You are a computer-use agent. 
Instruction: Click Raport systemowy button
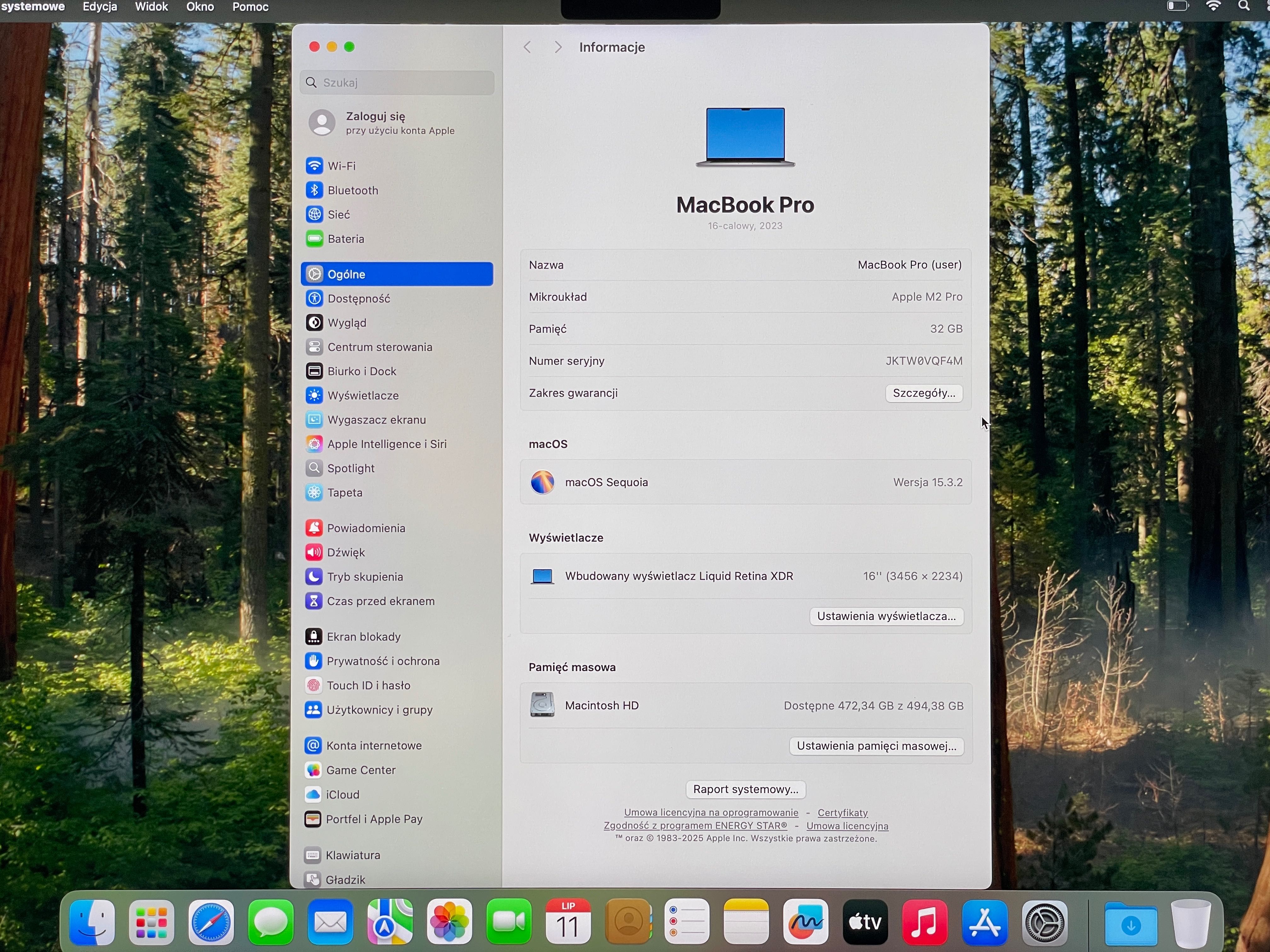746,789
